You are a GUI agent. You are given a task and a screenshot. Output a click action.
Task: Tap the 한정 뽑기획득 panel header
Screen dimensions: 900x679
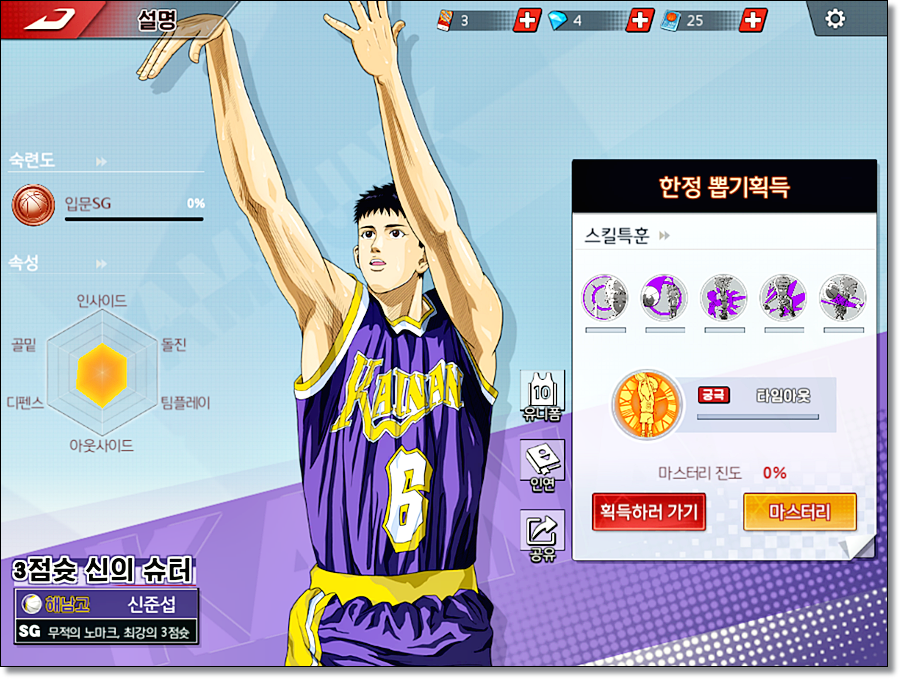click(724, 187)
